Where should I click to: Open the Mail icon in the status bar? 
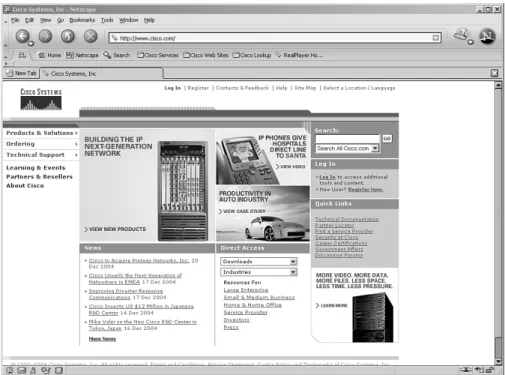pyautogui.click(x=21, y=370)
